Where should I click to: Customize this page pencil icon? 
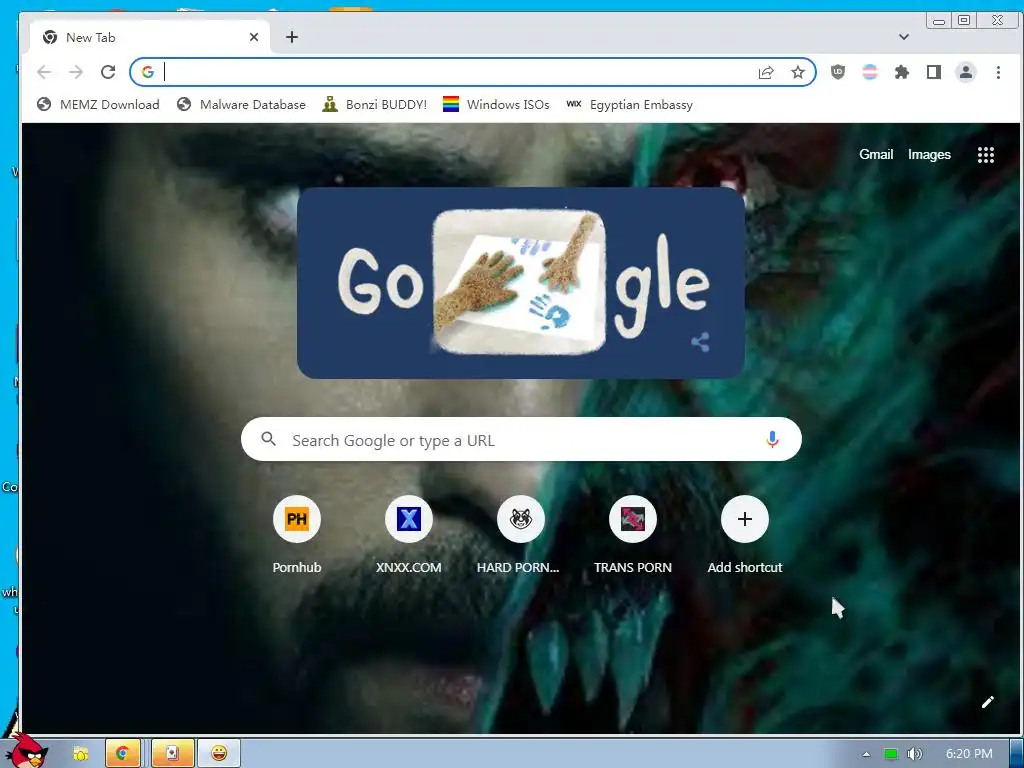point(987,702)
